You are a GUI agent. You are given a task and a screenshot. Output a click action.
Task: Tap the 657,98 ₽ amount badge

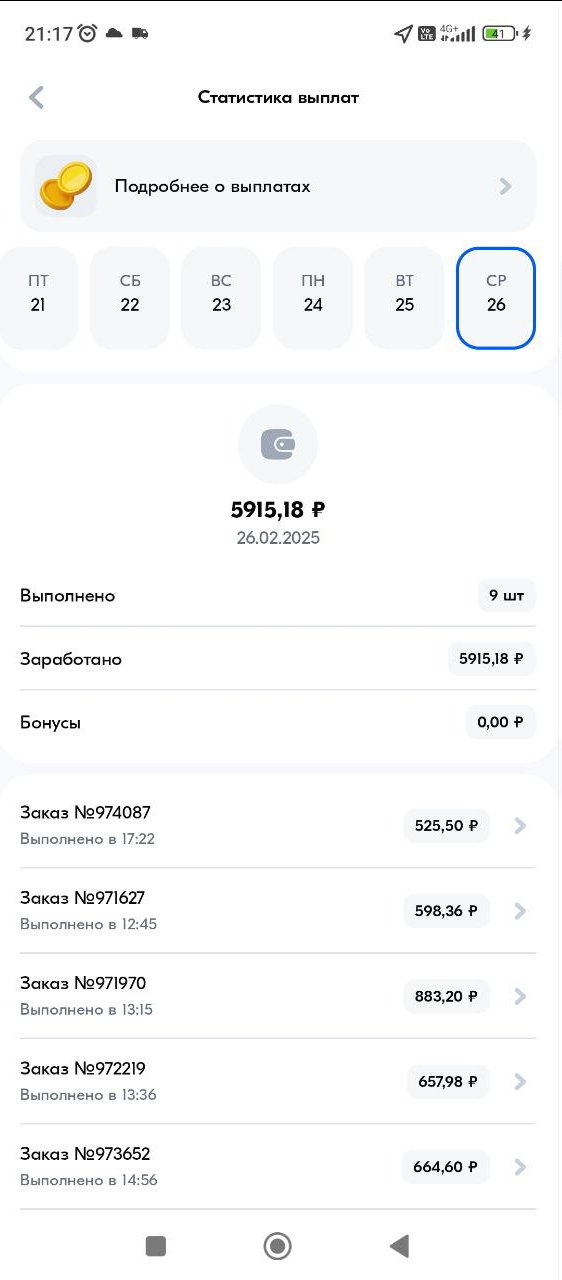point(448,1081)
